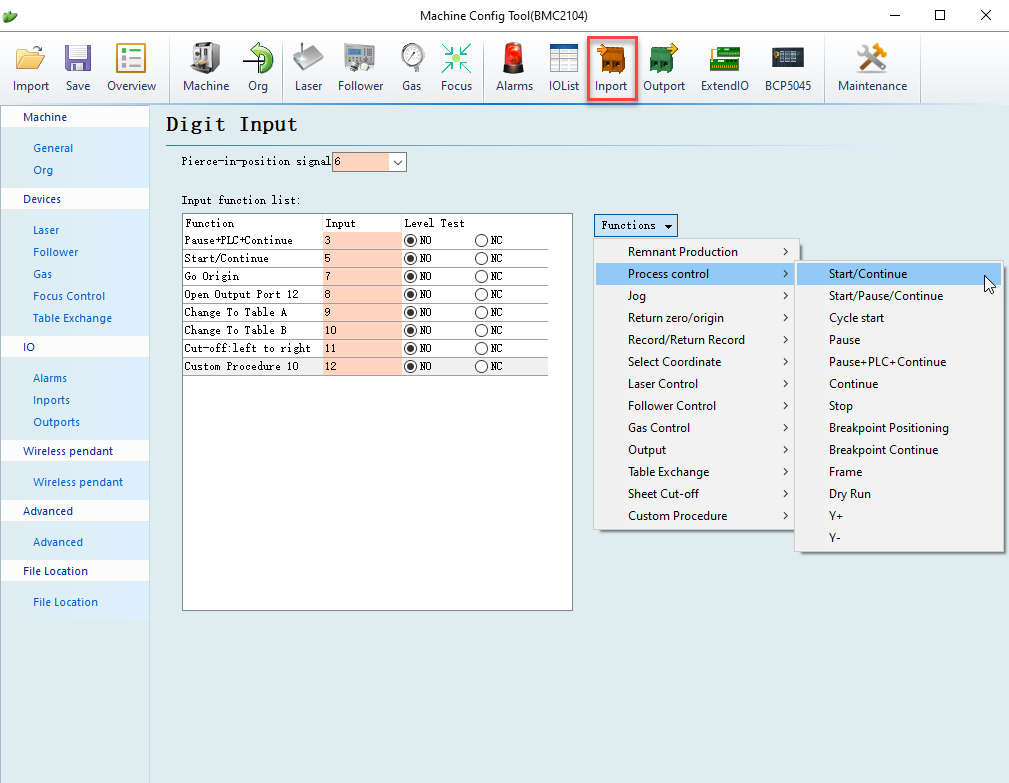Choose Dry Run from the submenu

[899, 494]
